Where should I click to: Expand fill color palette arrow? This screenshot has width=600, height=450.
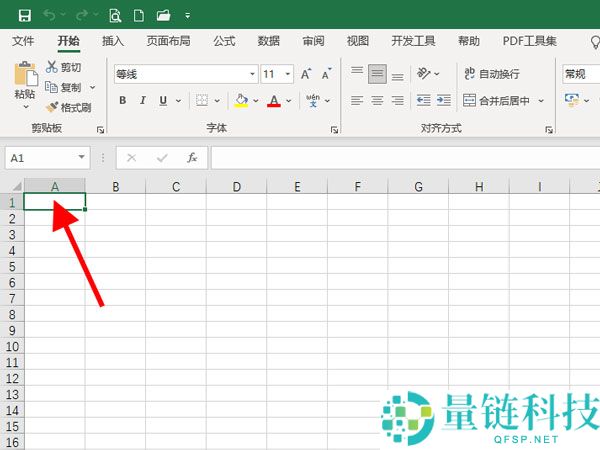[x=256, y=101]
